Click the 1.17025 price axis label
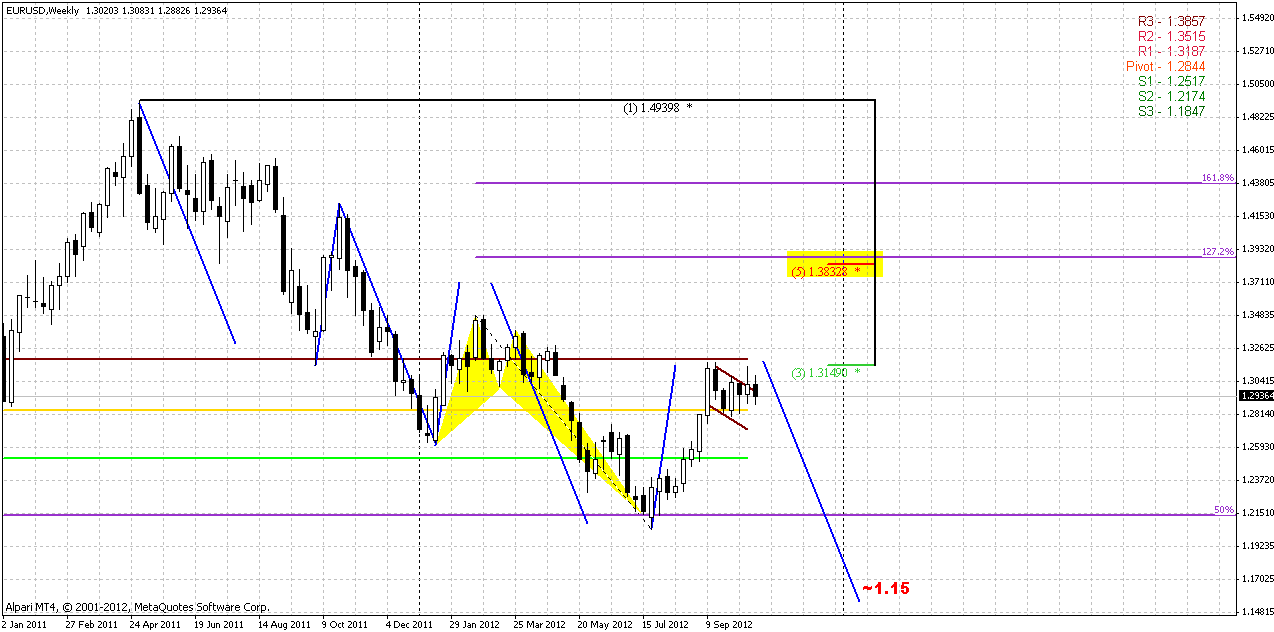Viewport: 1274px width, 632px height. click(x=1257, y=579)
